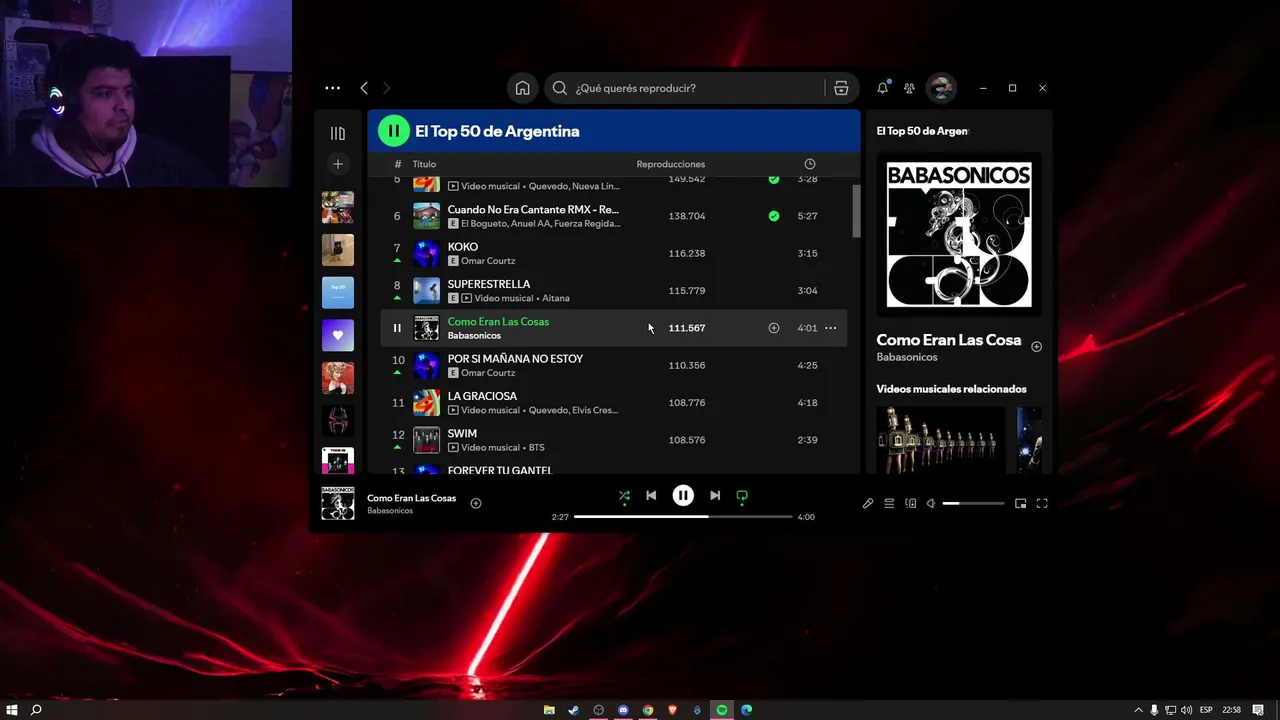The height and width of the screenshot is (720, 1280).
Task: Open the three-dot Spotify app menu
Action: tap(333, 88)
